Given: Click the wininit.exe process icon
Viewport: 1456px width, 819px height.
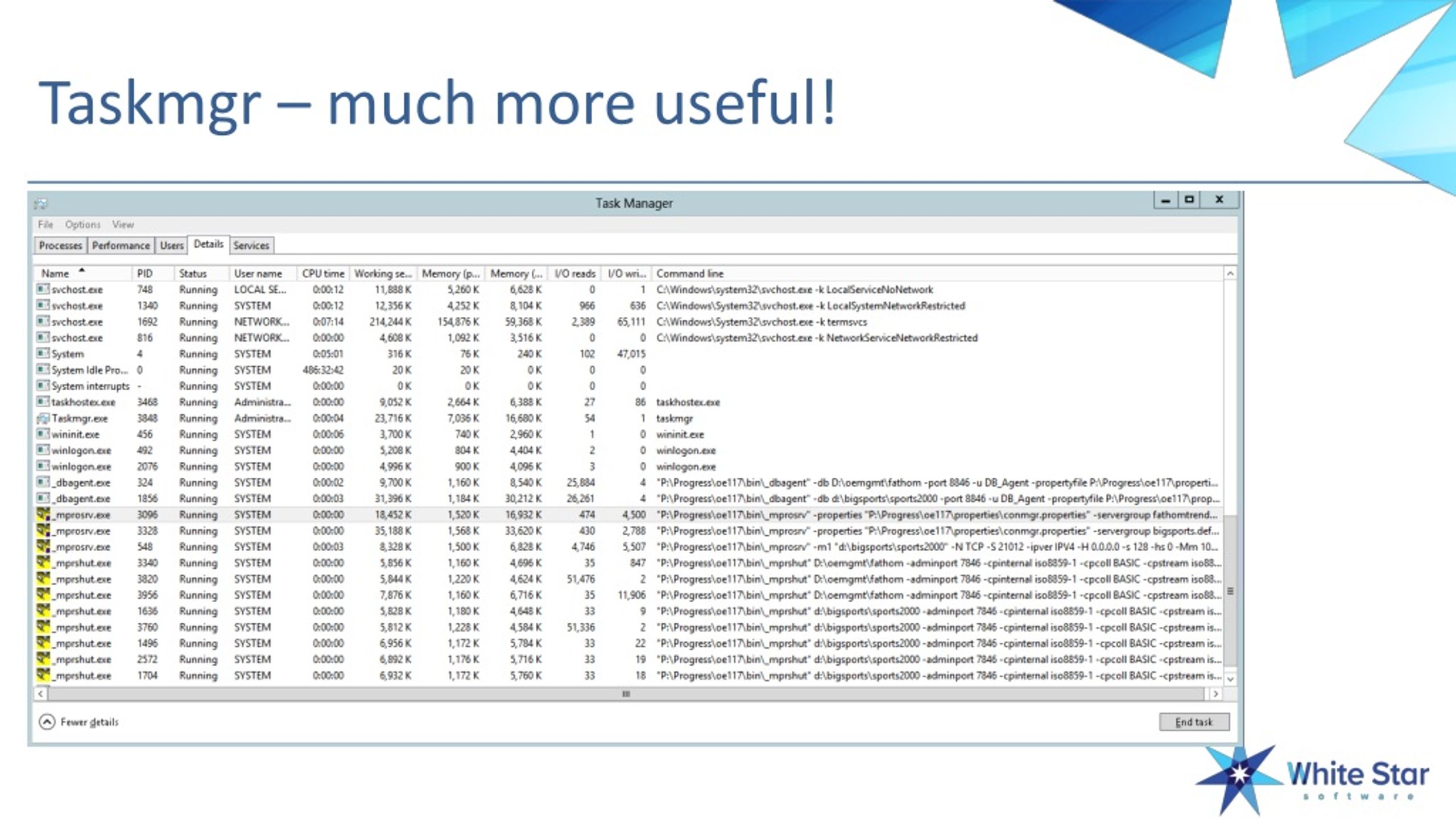Looking at the screenshot, I should (x=43, y=434).
